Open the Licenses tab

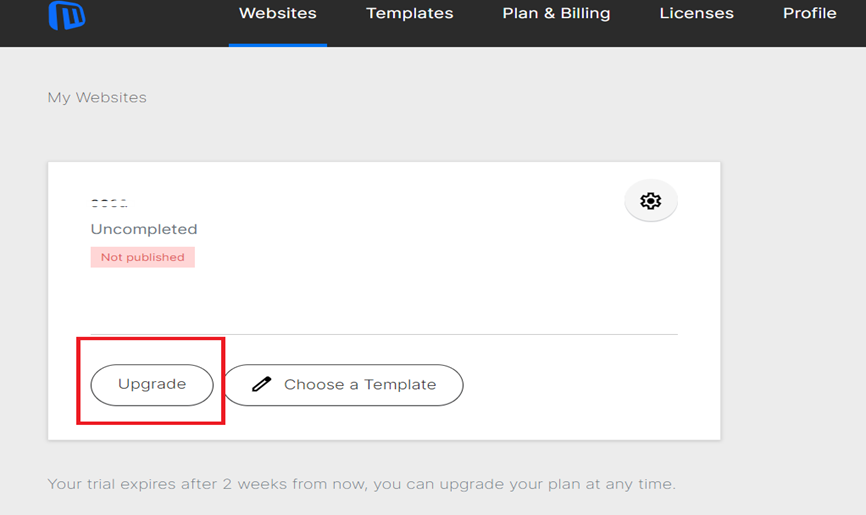coord(696,14)
